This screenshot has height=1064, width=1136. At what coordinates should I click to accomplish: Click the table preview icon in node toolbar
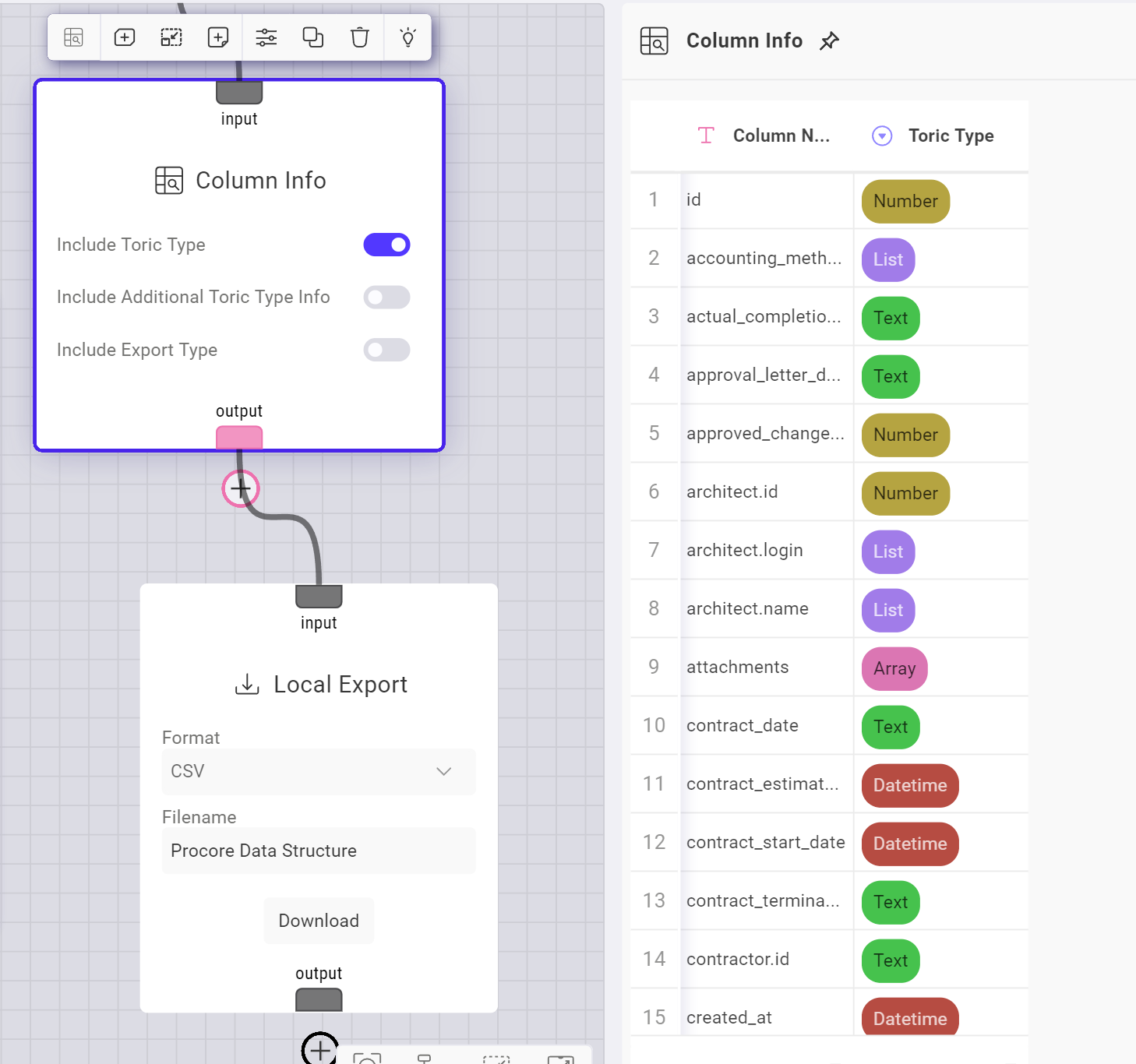tap(73, 37)
